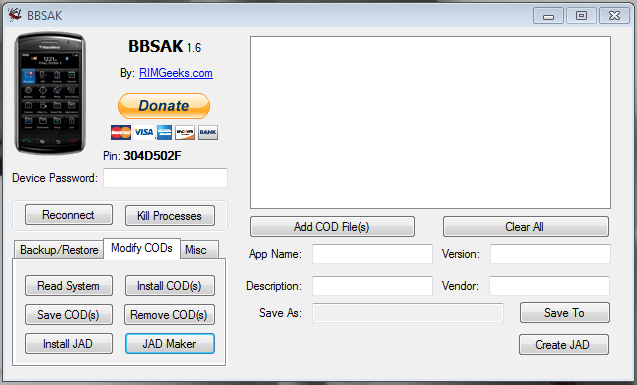
Task: Open the Misc tab
Action: tap(199, 250)
